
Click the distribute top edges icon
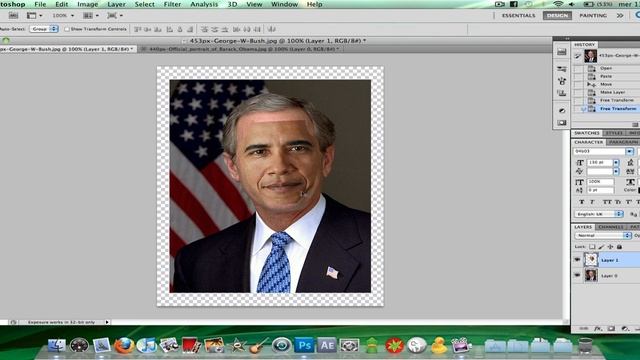pos(204,29)
